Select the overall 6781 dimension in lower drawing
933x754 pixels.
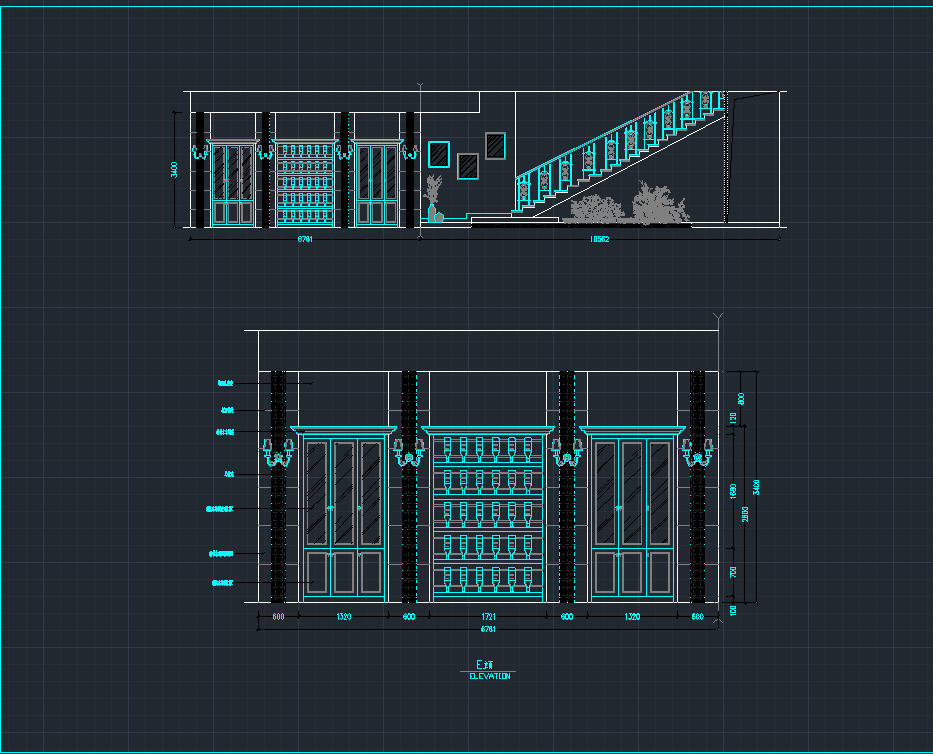pos(488,629)
